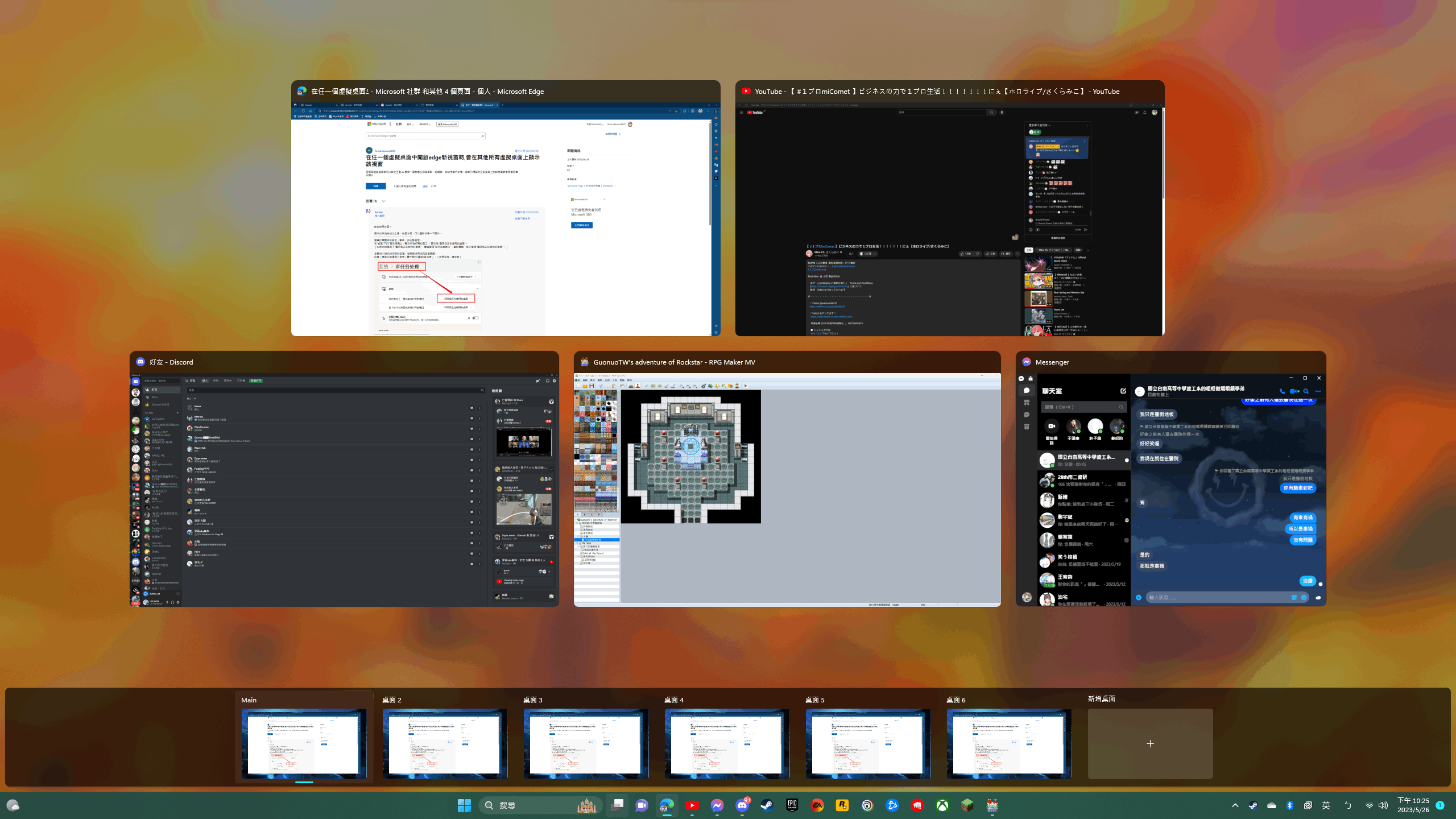1456x819 pixels.
Task: Click the Discord taskbar icon with badge
Action: pyautogui.click(x=742, y=805)
